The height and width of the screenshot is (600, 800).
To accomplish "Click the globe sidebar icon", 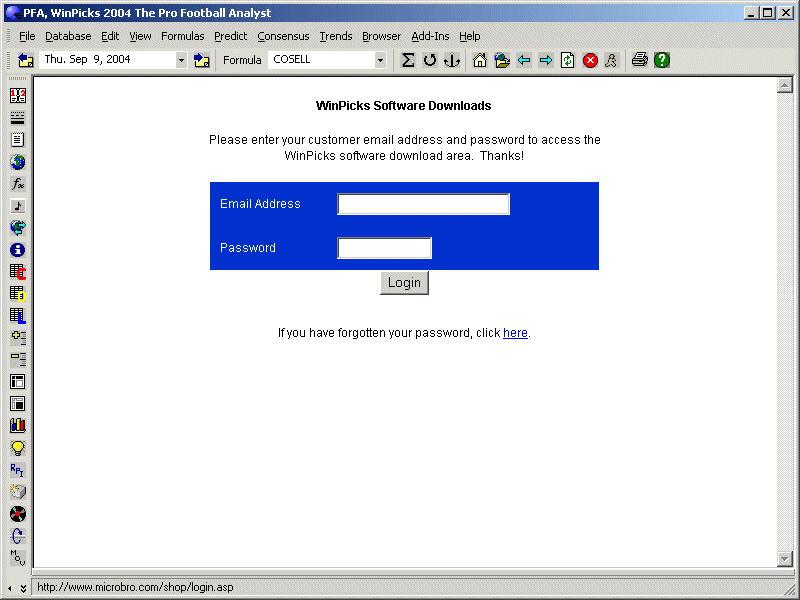I will (18, 162).
